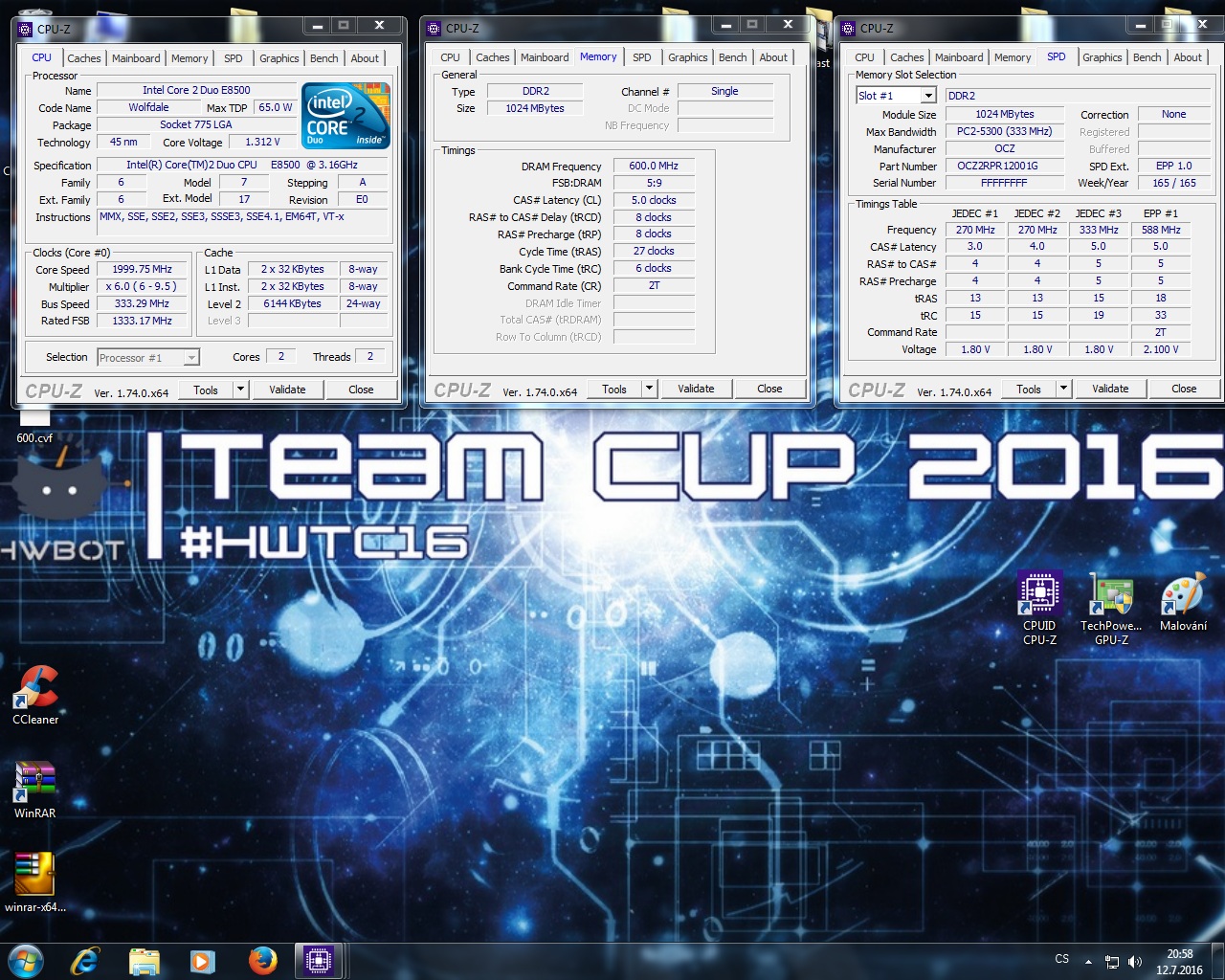Open winrar-x64 installer file on desktop
The width and height of the screenshot is (1225, 980).
coord(34,882)
